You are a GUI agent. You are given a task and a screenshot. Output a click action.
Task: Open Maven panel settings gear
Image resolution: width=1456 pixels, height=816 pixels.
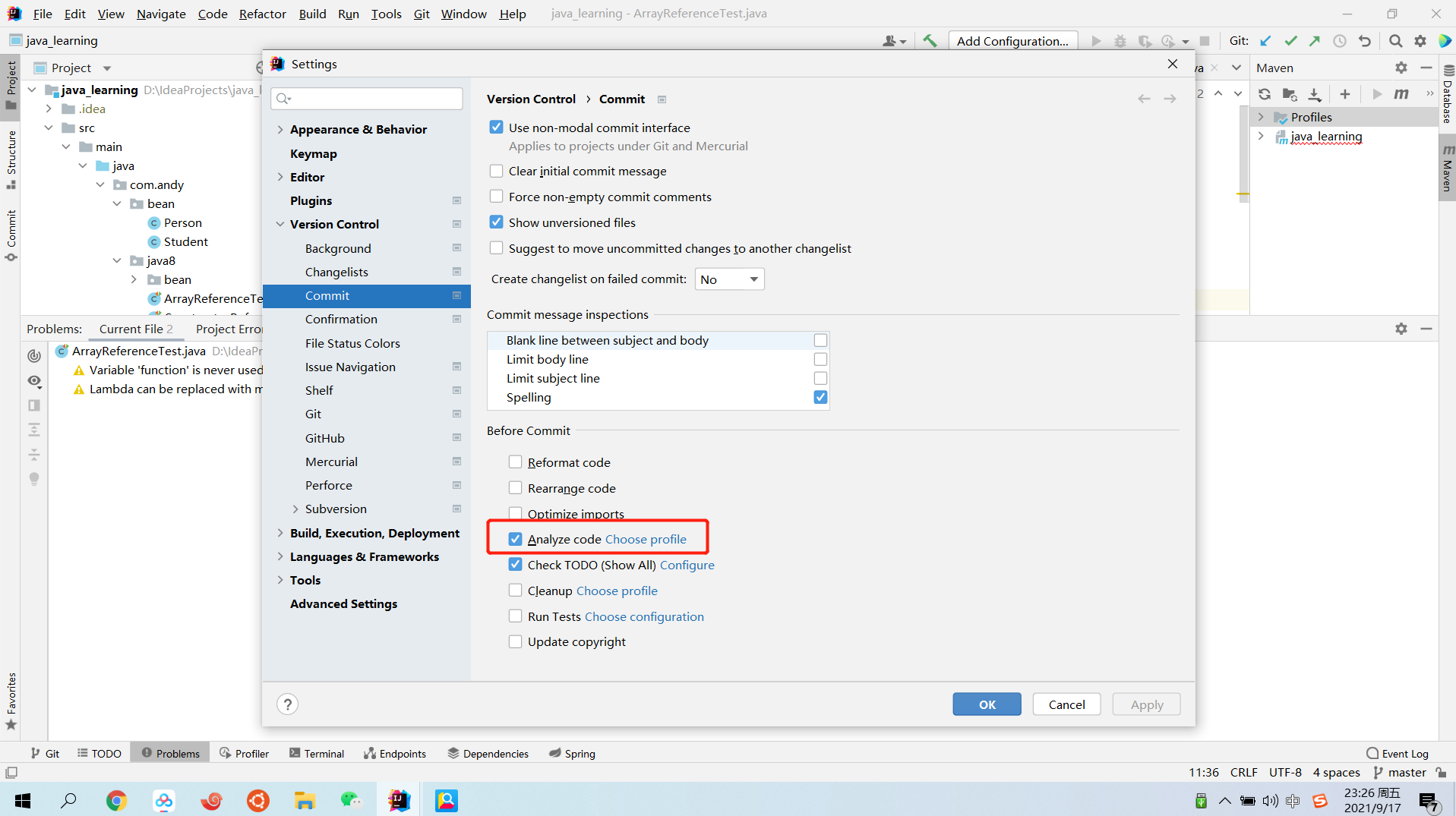[x=1401, y=68]
